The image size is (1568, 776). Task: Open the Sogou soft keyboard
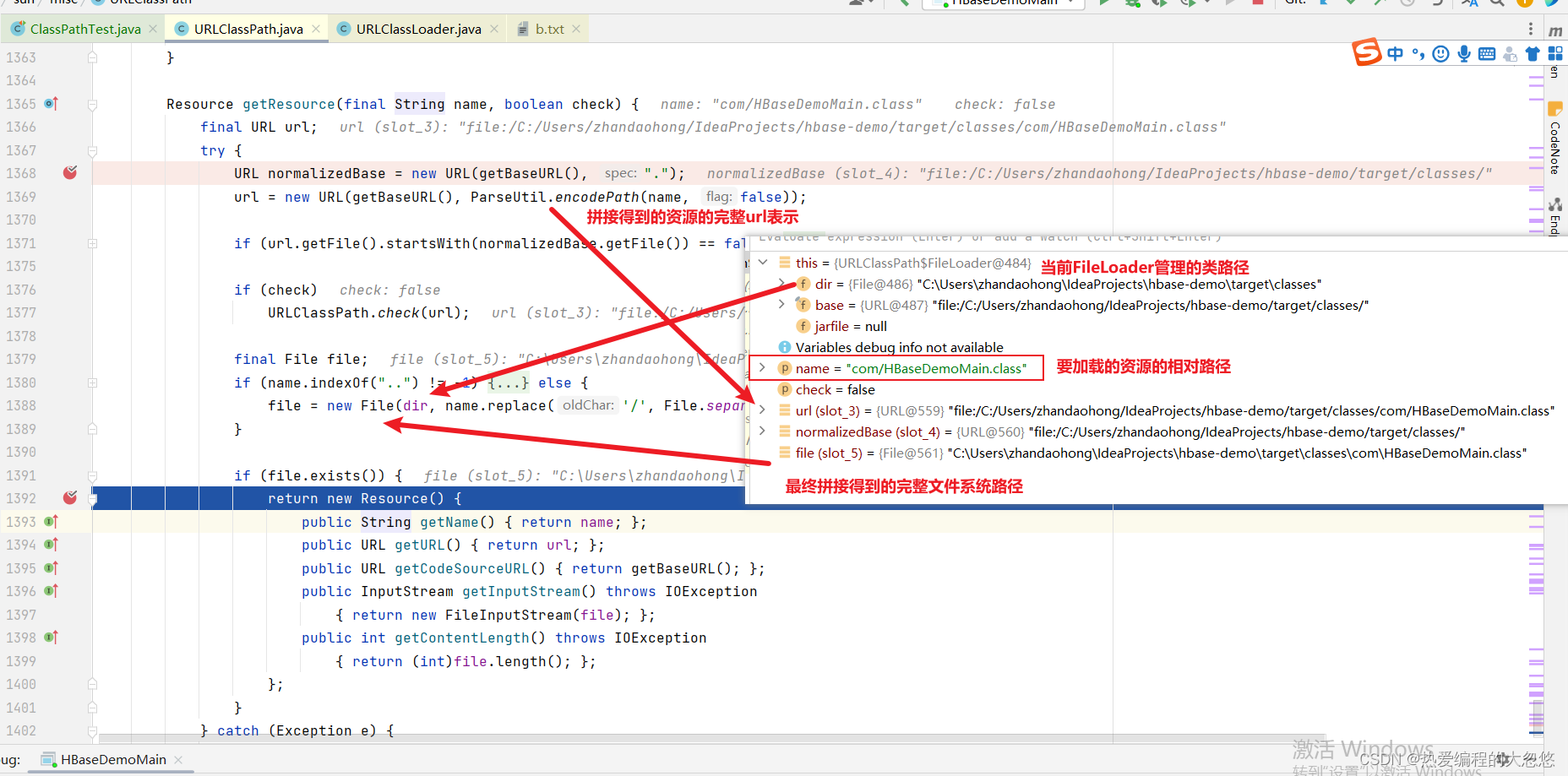(x=1487, y=54)
